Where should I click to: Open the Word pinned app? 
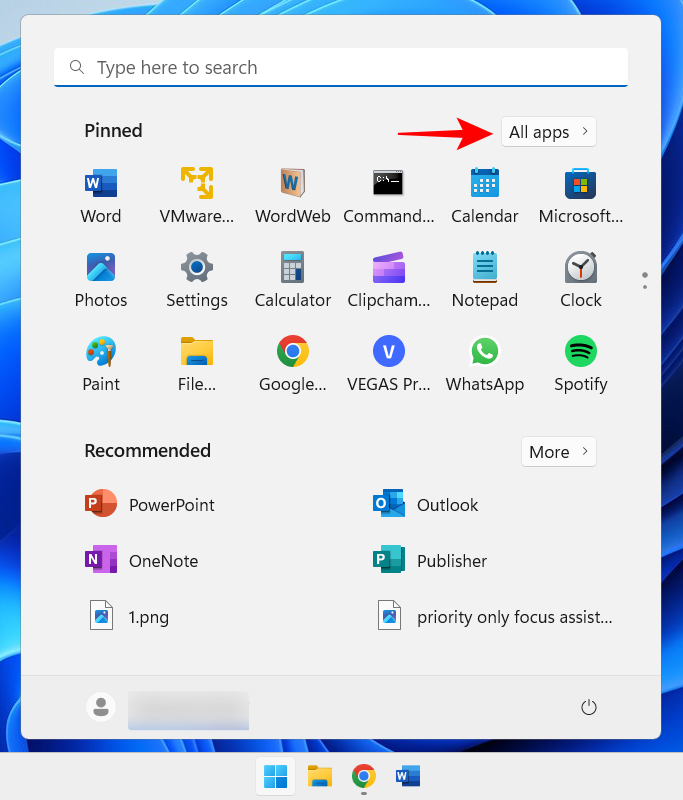[100, 196]
